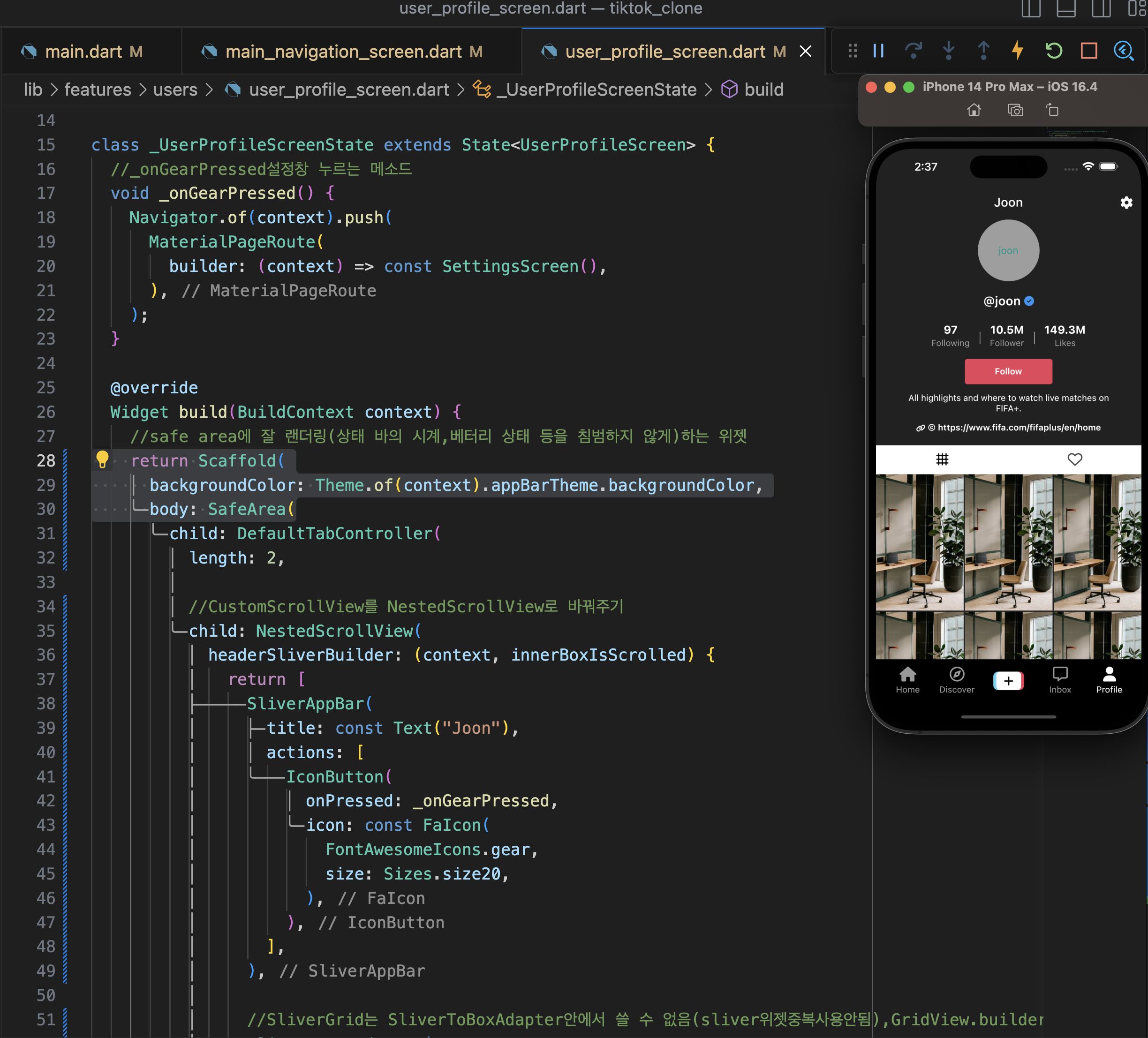Open the Widget Inspector magnifier icon

1124,51
